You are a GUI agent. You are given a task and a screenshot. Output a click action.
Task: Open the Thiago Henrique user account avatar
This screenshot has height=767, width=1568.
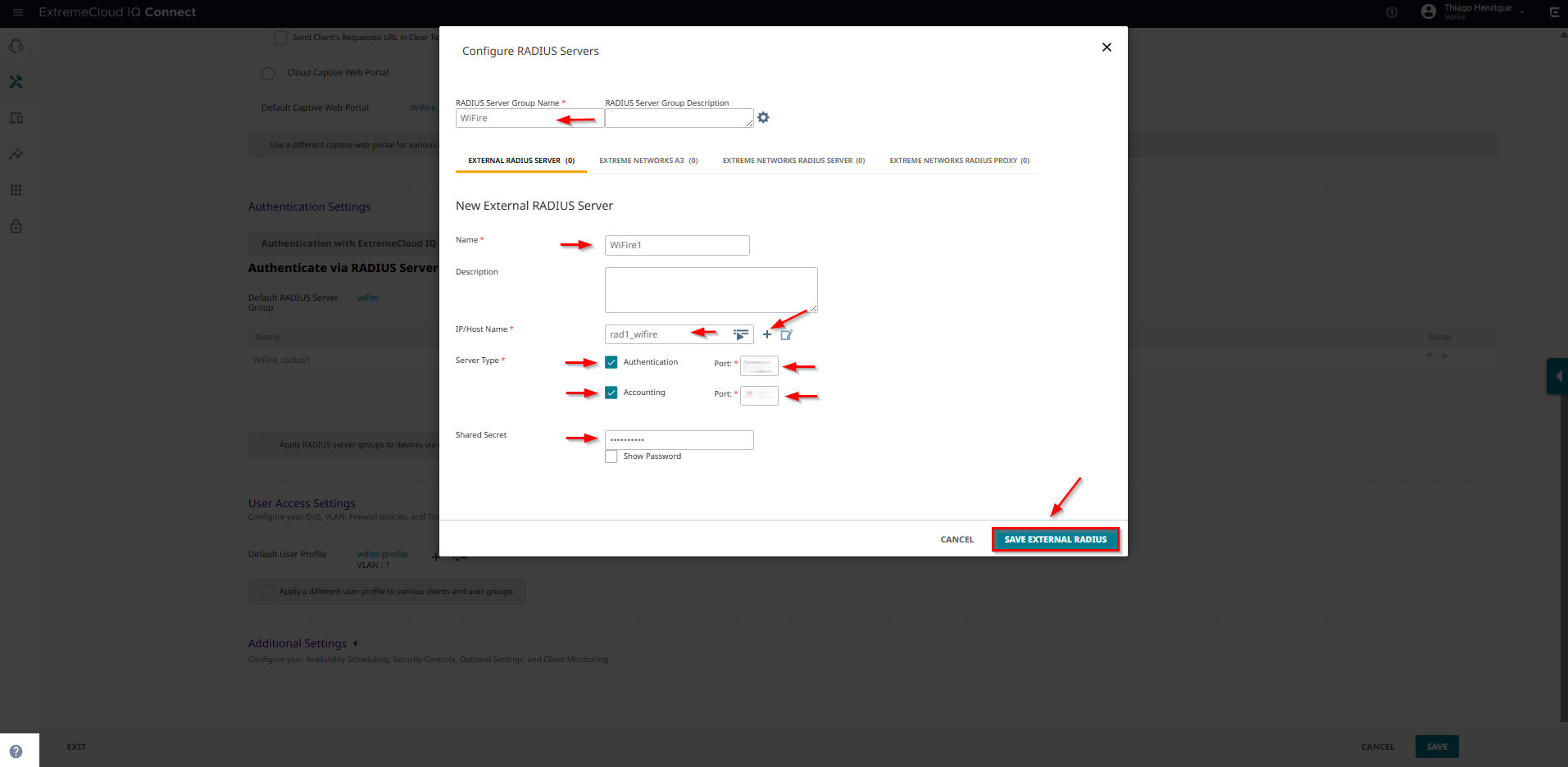1429,11
